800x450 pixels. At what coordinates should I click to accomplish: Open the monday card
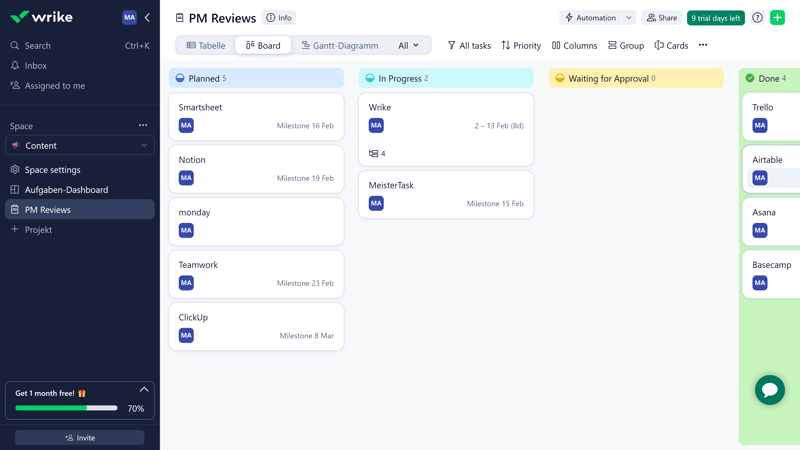[256, 221]
